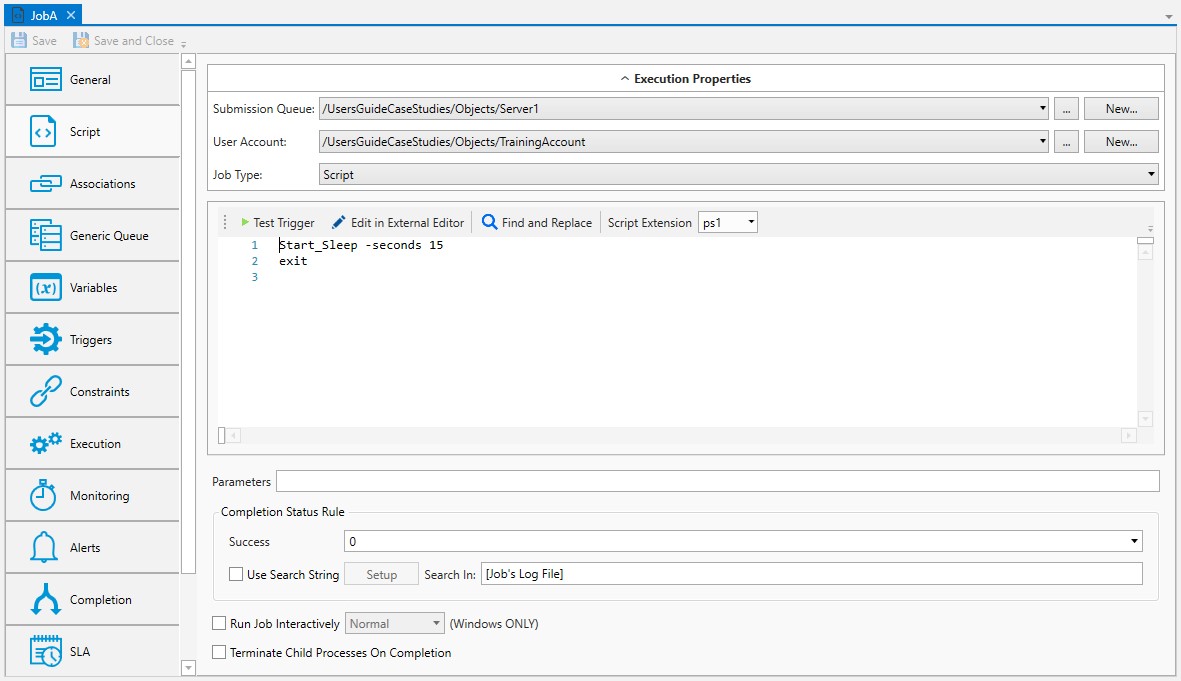The height and width of the screenshot is (681, 1181).
Task: Collapse the Execution Properties section
Action: (x=685, y=78)
